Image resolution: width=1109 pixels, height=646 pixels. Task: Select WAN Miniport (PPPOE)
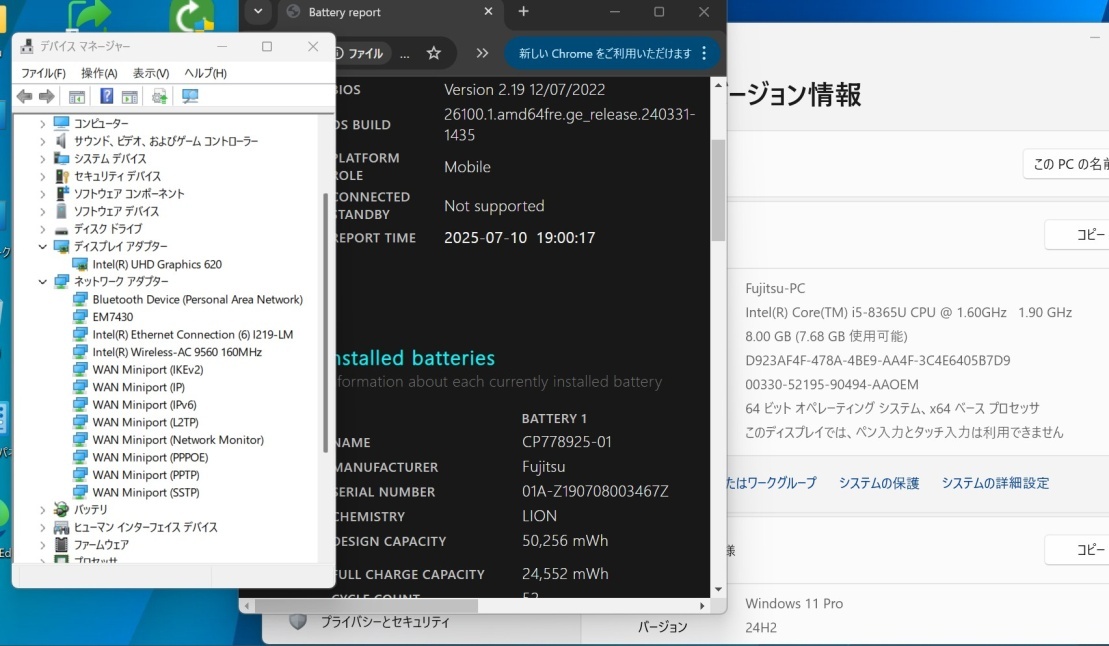pyautogui.click(x=150, y=457)
